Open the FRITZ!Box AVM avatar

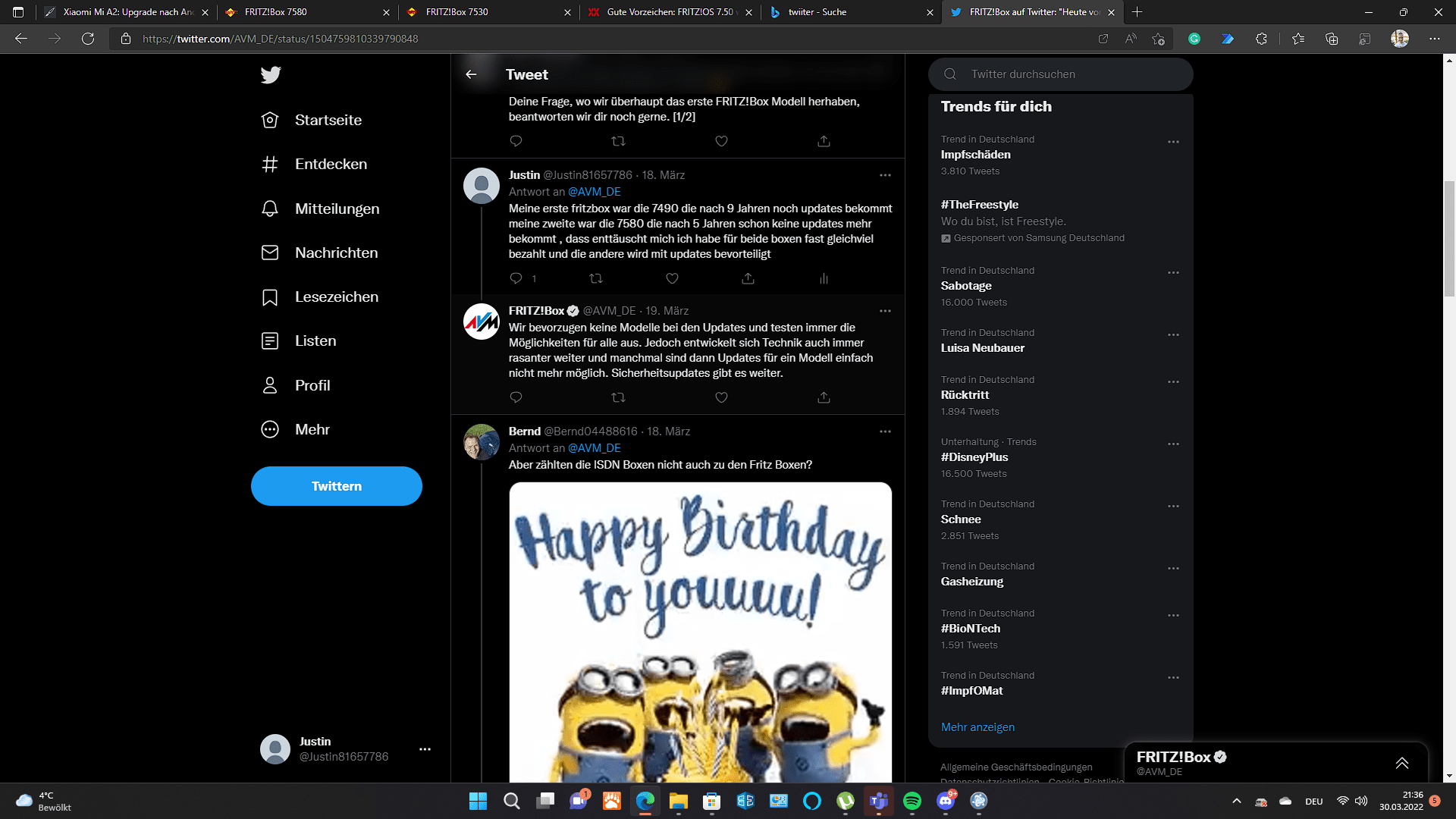click(482, 322)
